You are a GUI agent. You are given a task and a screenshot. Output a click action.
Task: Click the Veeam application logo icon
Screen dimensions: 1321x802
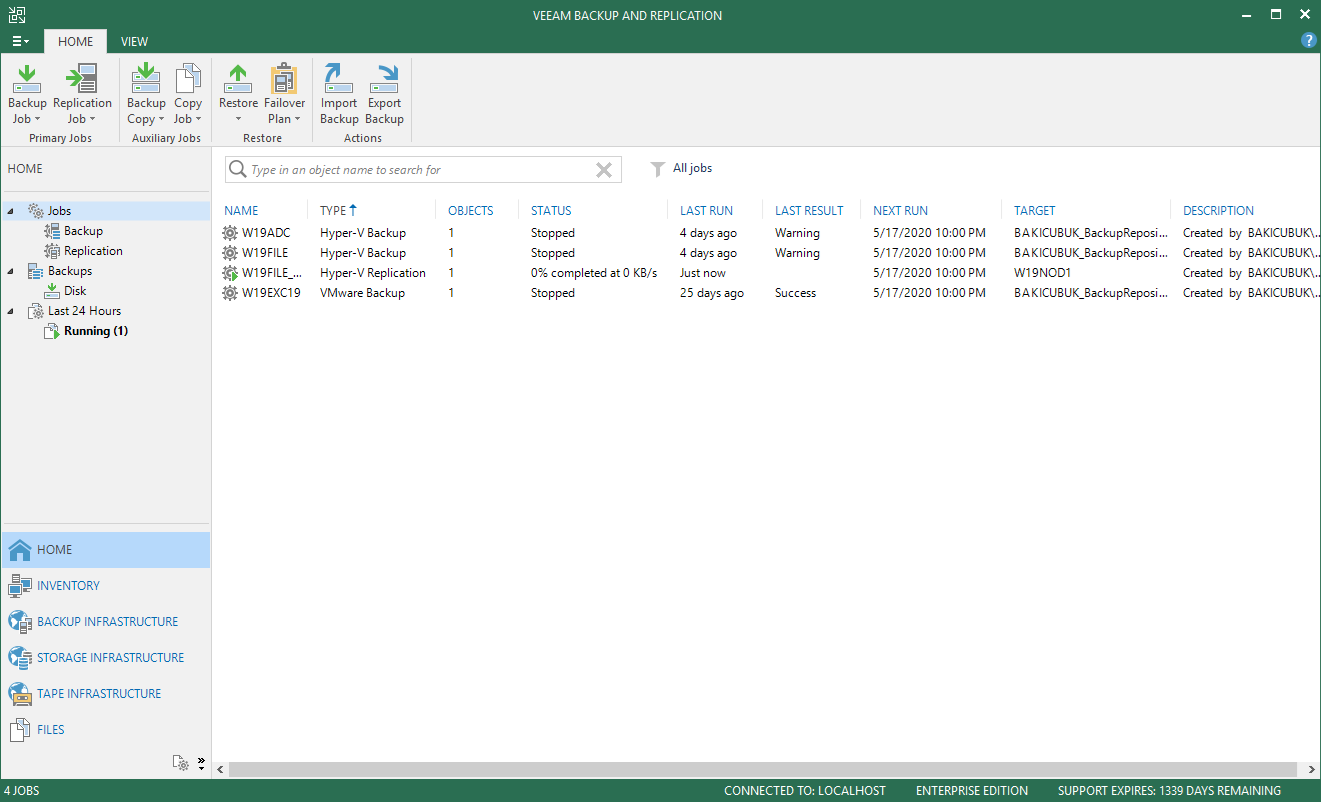(x=16, y=15)
